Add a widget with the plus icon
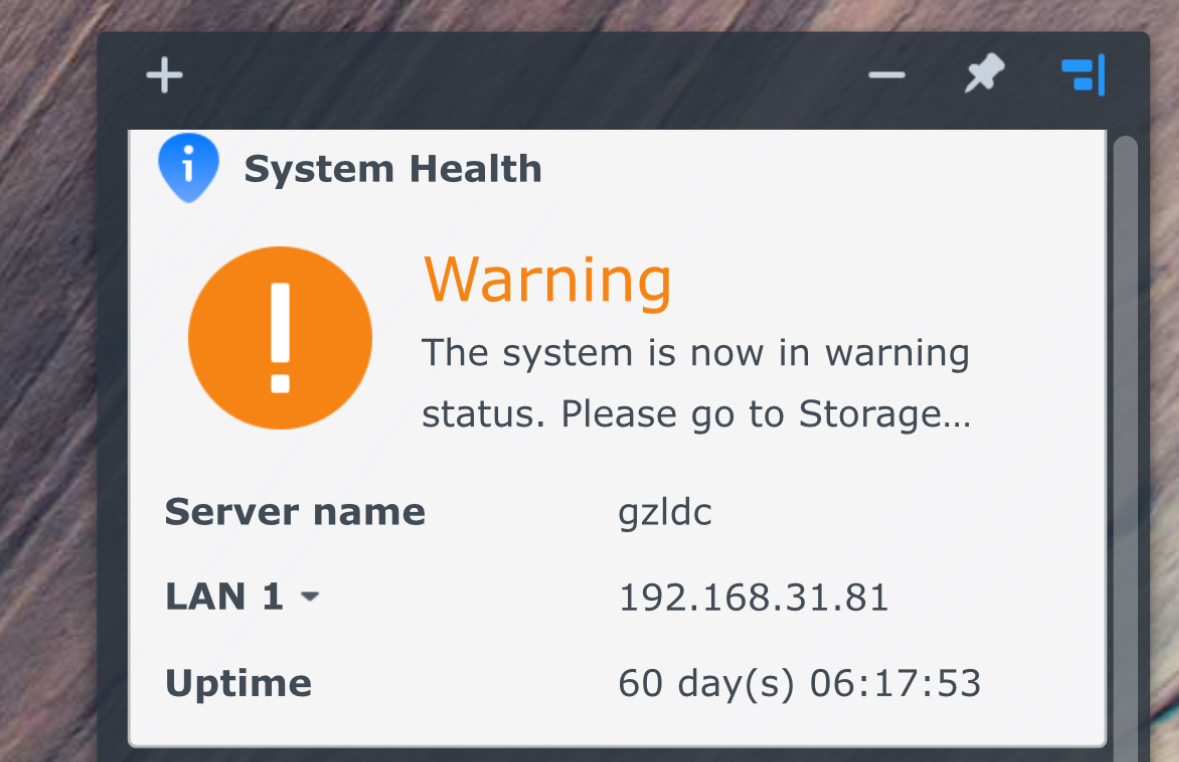Viewport: 1179px width, 762px height. 164,75
